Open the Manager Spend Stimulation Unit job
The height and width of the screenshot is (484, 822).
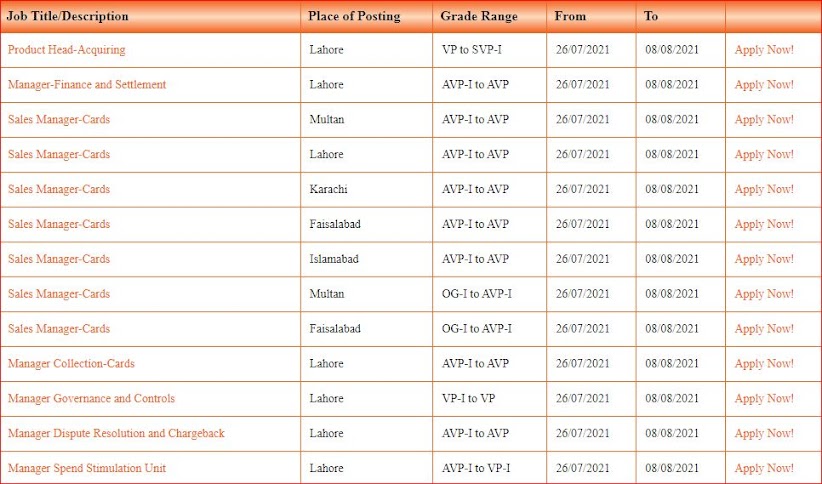tap(87, 468)
